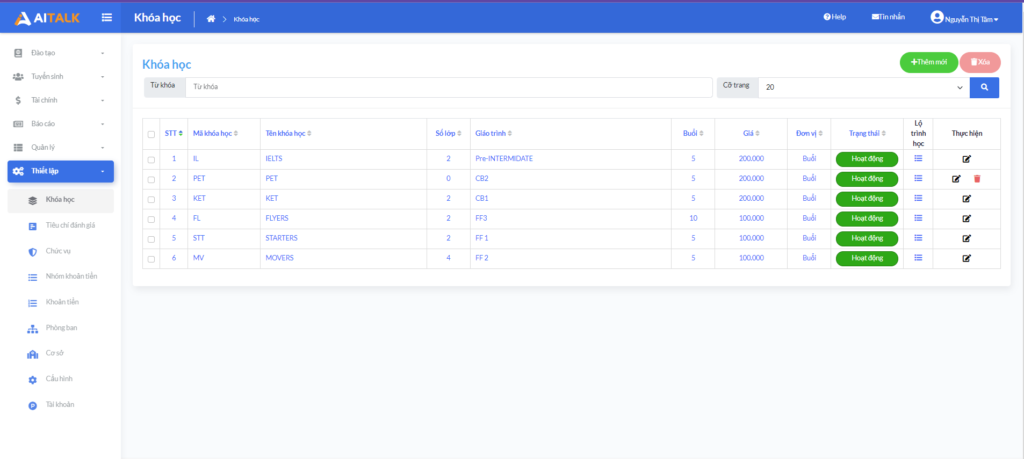Click the home icon in breadcrumb
1024x459 pixels.
(211, 18)
